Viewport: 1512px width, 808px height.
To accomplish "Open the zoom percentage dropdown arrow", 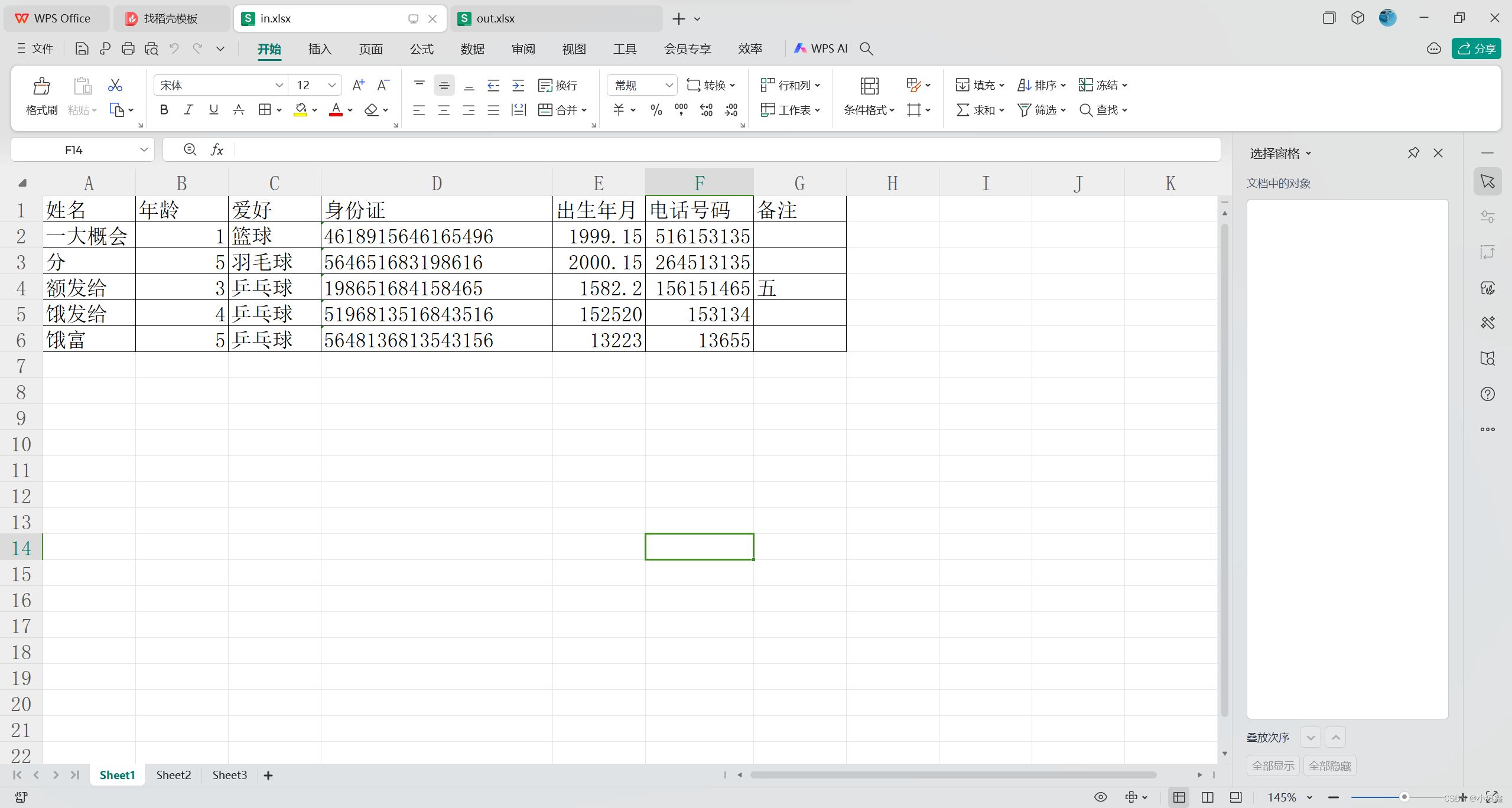I will pos(1310,797).
